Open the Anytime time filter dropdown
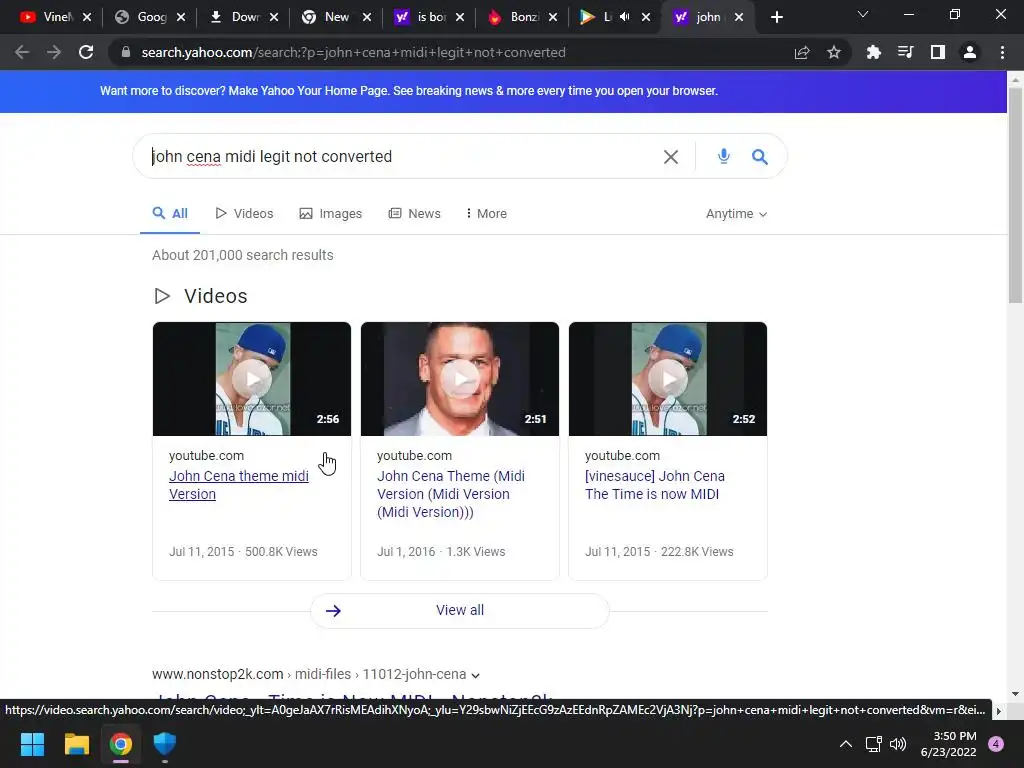1024x768 pixels. click(736, 214)
